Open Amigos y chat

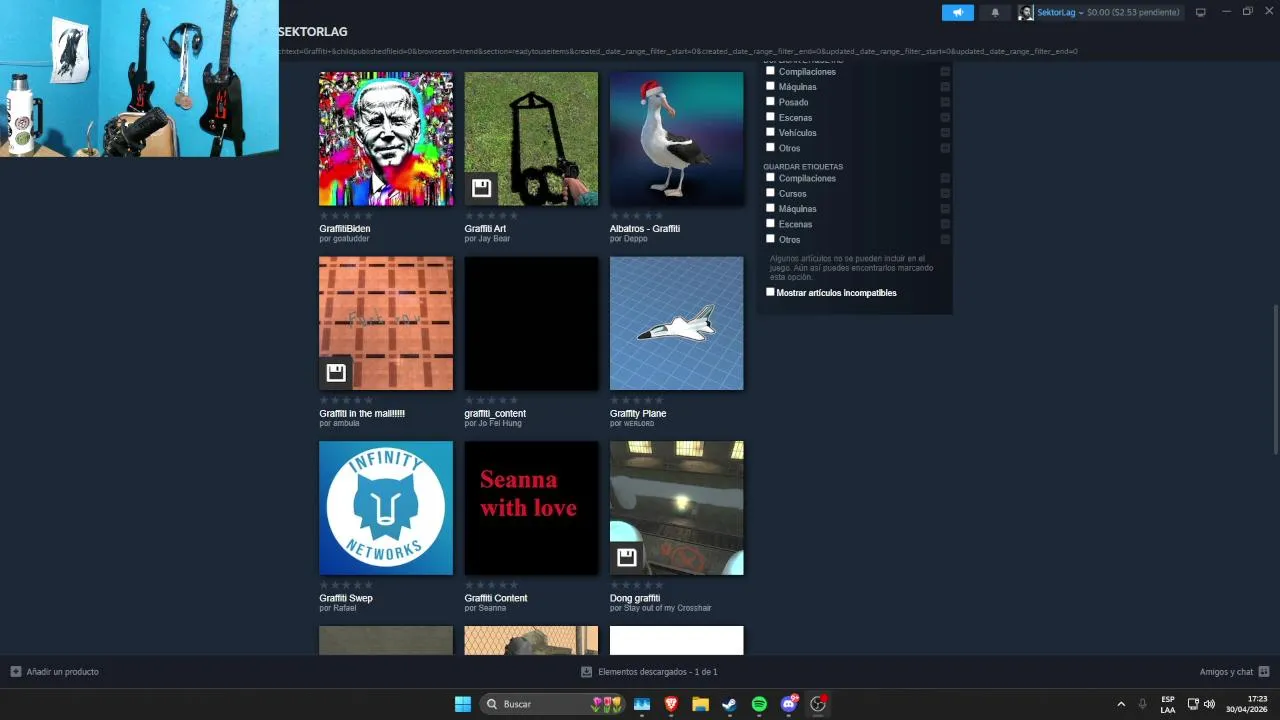tap(1226, 672)
